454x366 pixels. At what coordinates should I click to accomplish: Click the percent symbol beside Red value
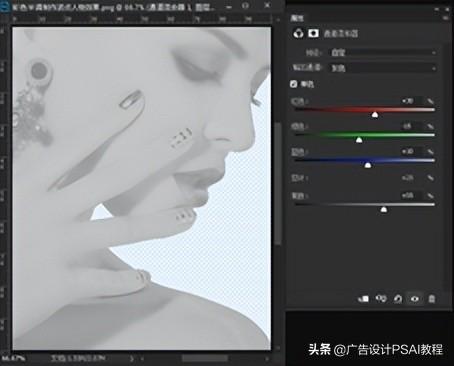coord(430,101)
